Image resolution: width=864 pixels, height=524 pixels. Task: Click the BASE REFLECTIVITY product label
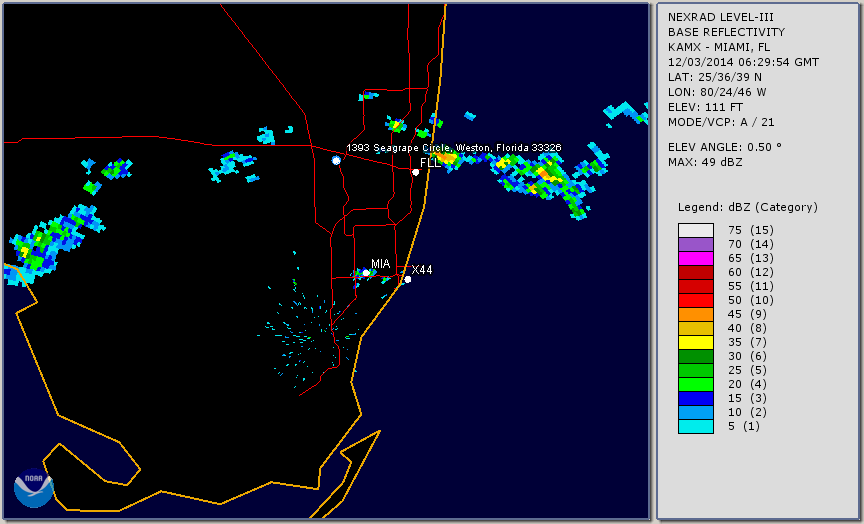click(x=726, y=33)
